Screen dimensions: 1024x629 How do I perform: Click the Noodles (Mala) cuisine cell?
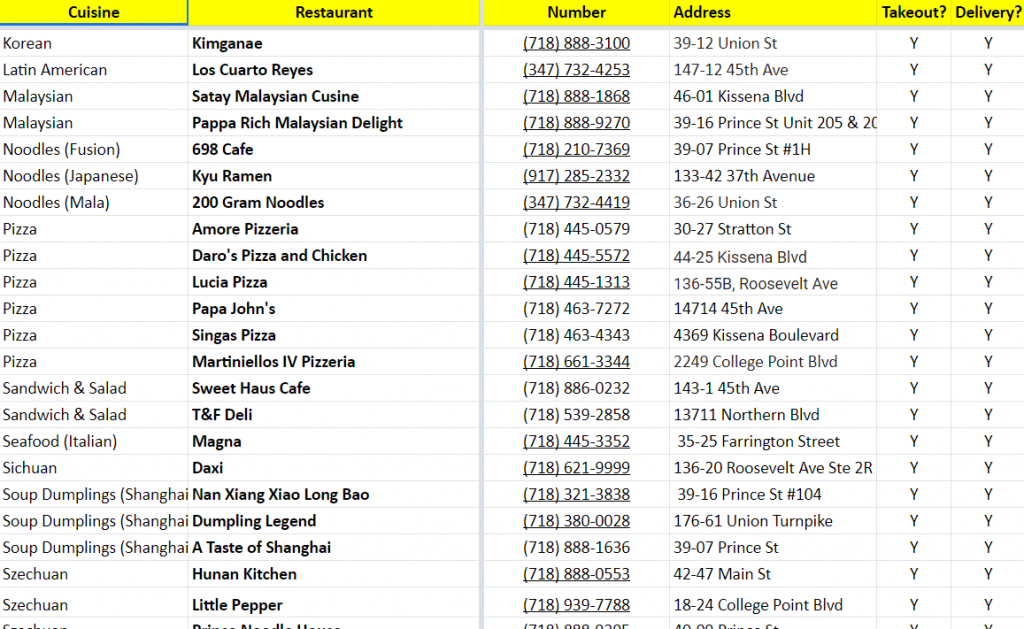pos(93,202)
